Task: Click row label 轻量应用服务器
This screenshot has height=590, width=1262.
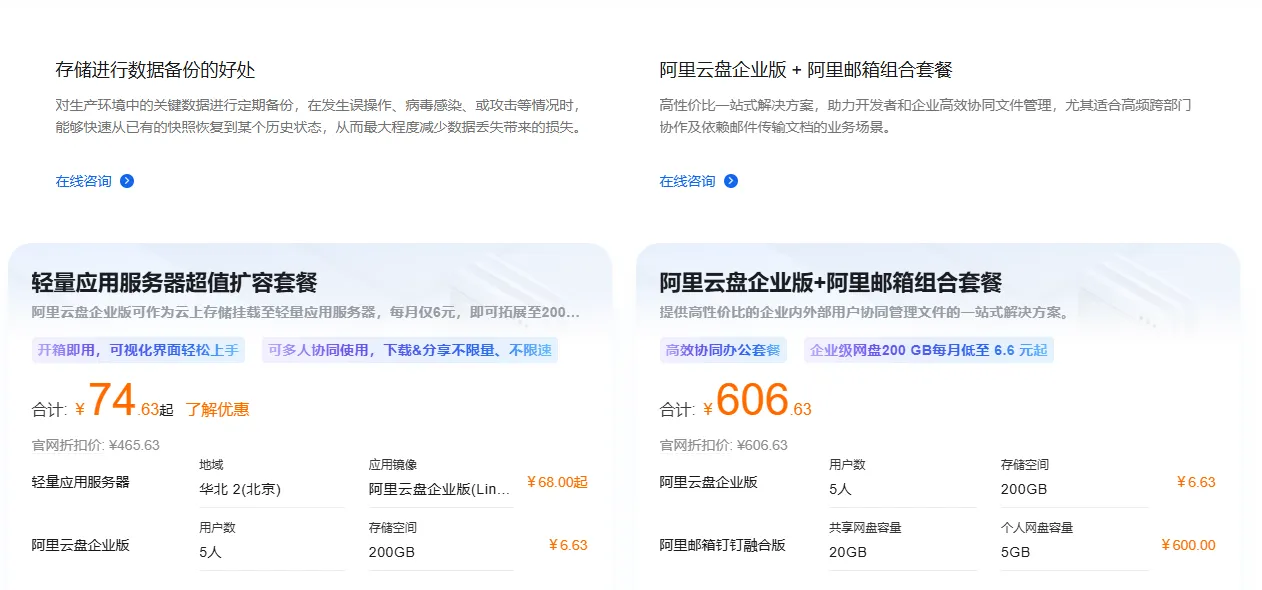Action: (x=81, y=482)
